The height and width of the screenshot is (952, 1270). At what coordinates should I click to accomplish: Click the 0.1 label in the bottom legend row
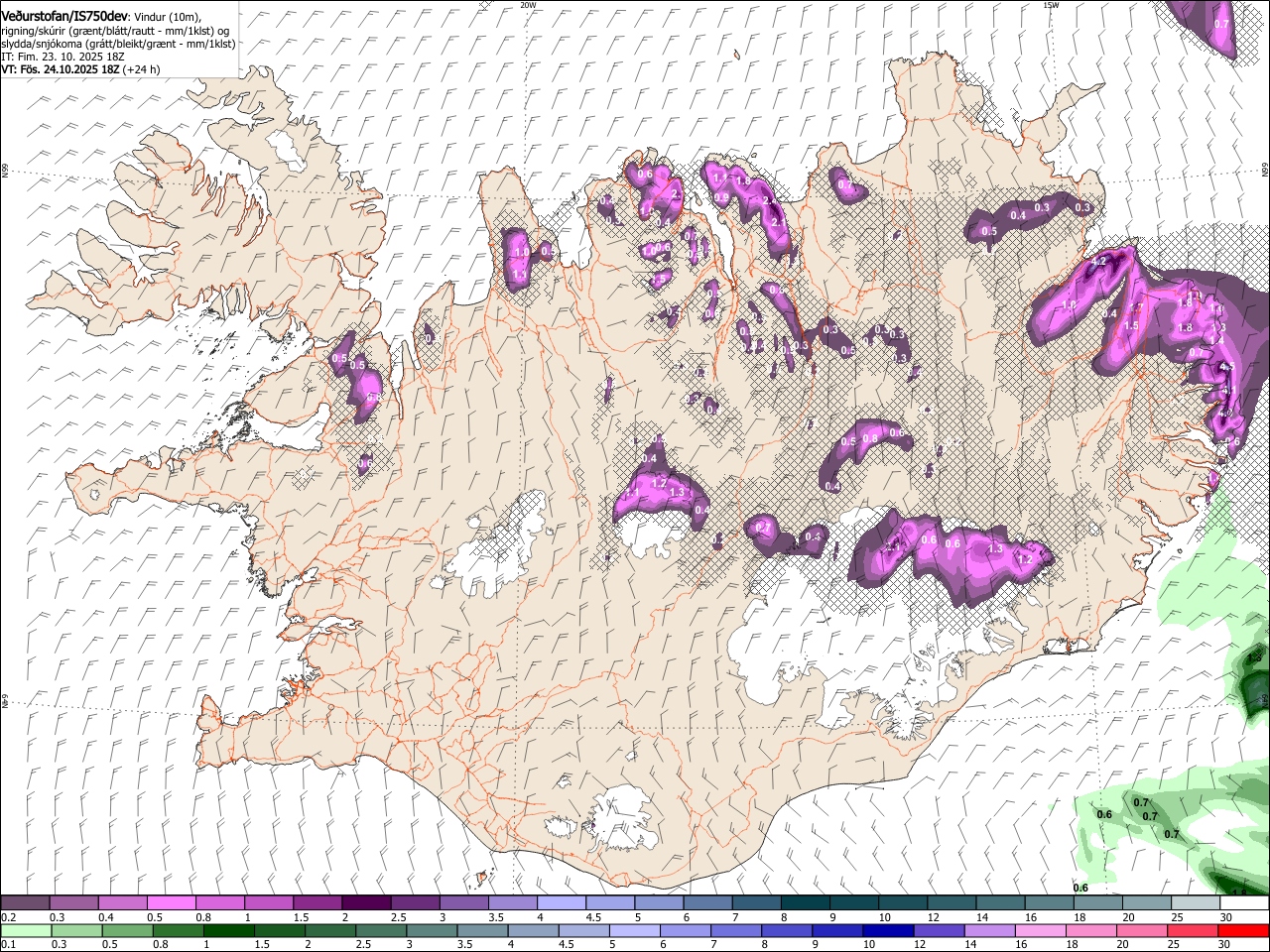(8, 943)
